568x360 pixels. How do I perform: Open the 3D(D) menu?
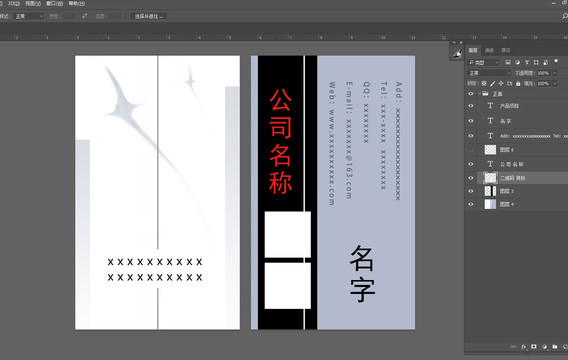pos(14,4)
